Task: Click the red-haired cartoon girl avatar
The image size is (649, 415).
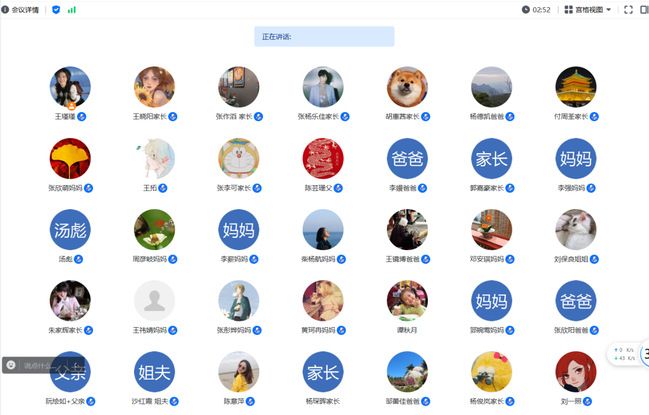Action: pyautogui.click(x=576, y=372)
